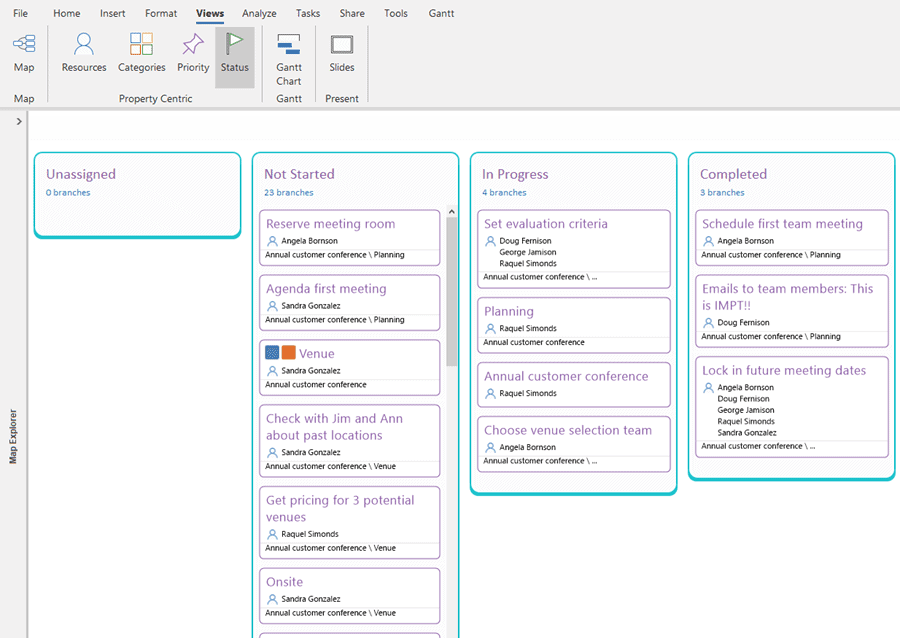
Task: Click the '4 branches' count text
Action: tap(504, 192)
